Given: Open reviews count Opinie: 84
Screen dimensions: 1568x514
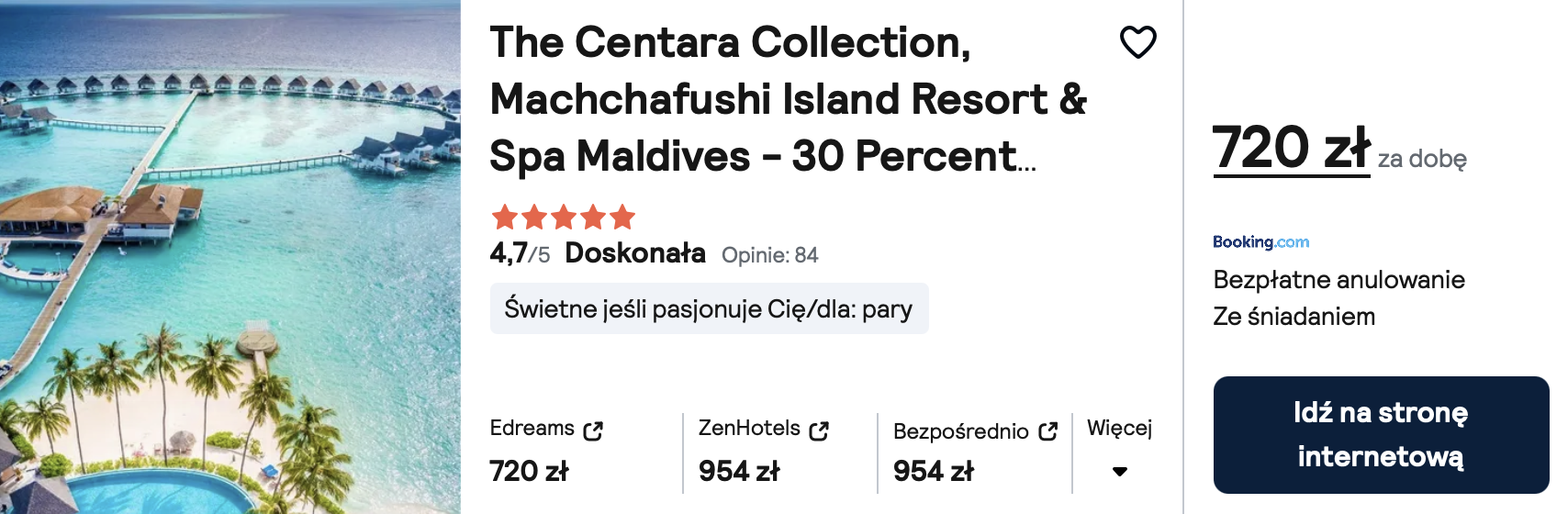Looking at the screenshot, I should 769,255.
